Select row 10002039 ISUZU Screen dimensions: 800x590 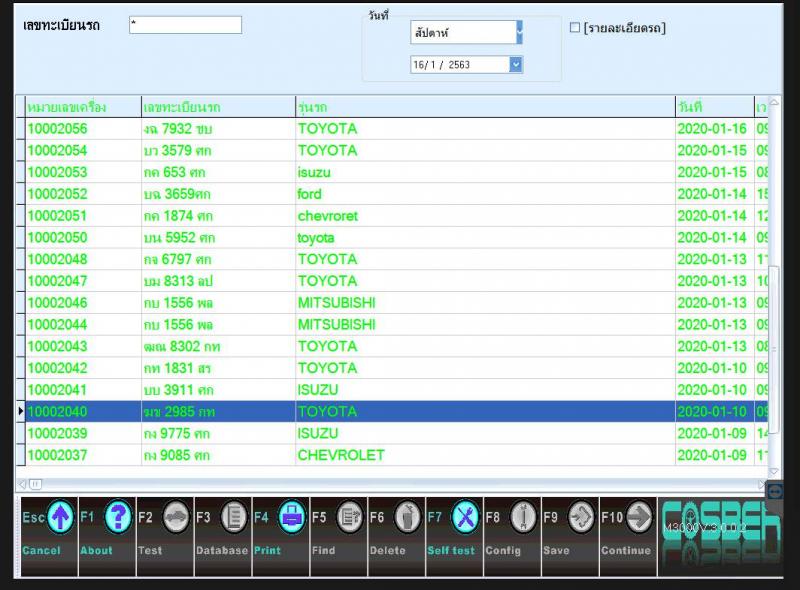point(396,434)
